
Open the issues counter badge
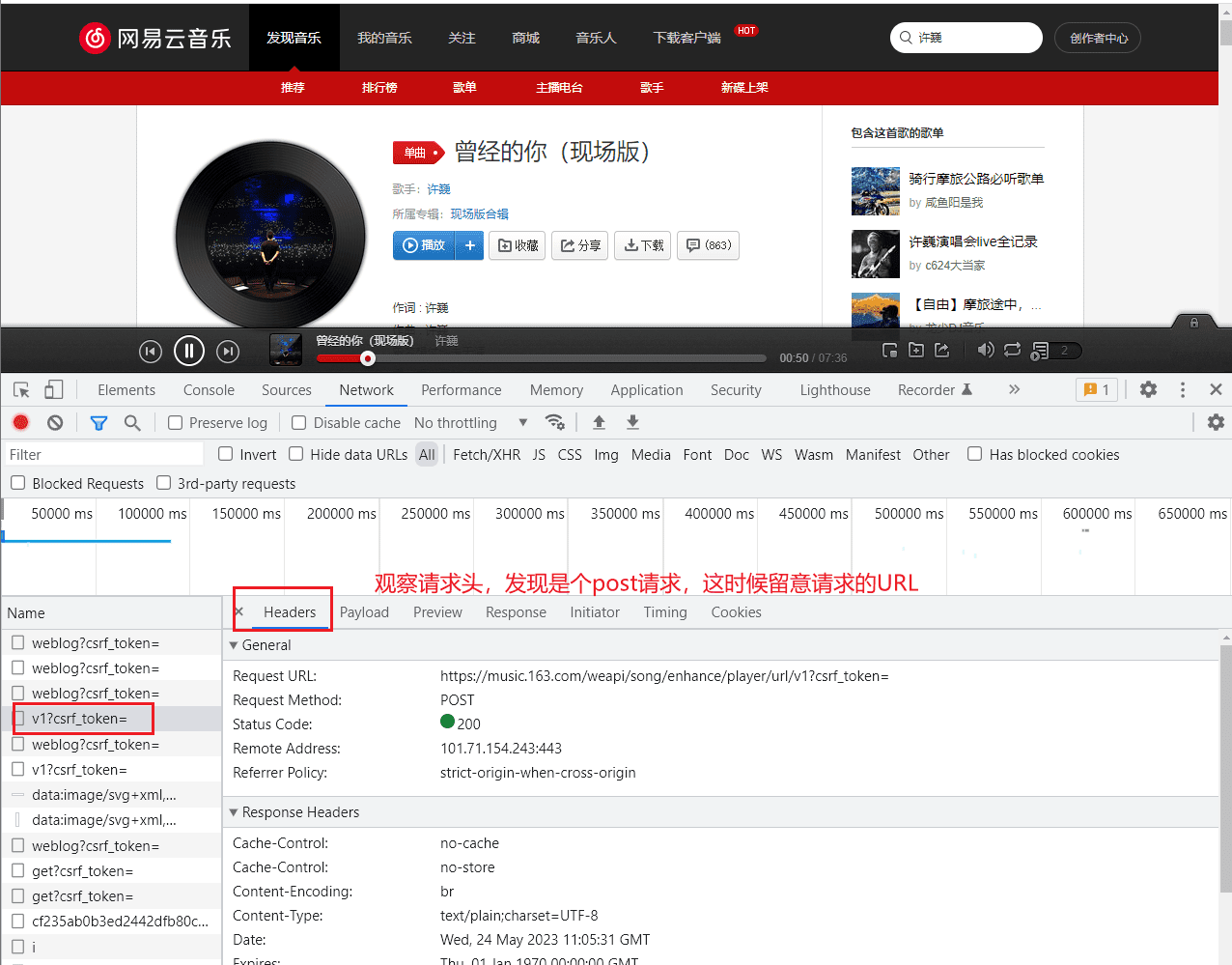coord(1097,389)
